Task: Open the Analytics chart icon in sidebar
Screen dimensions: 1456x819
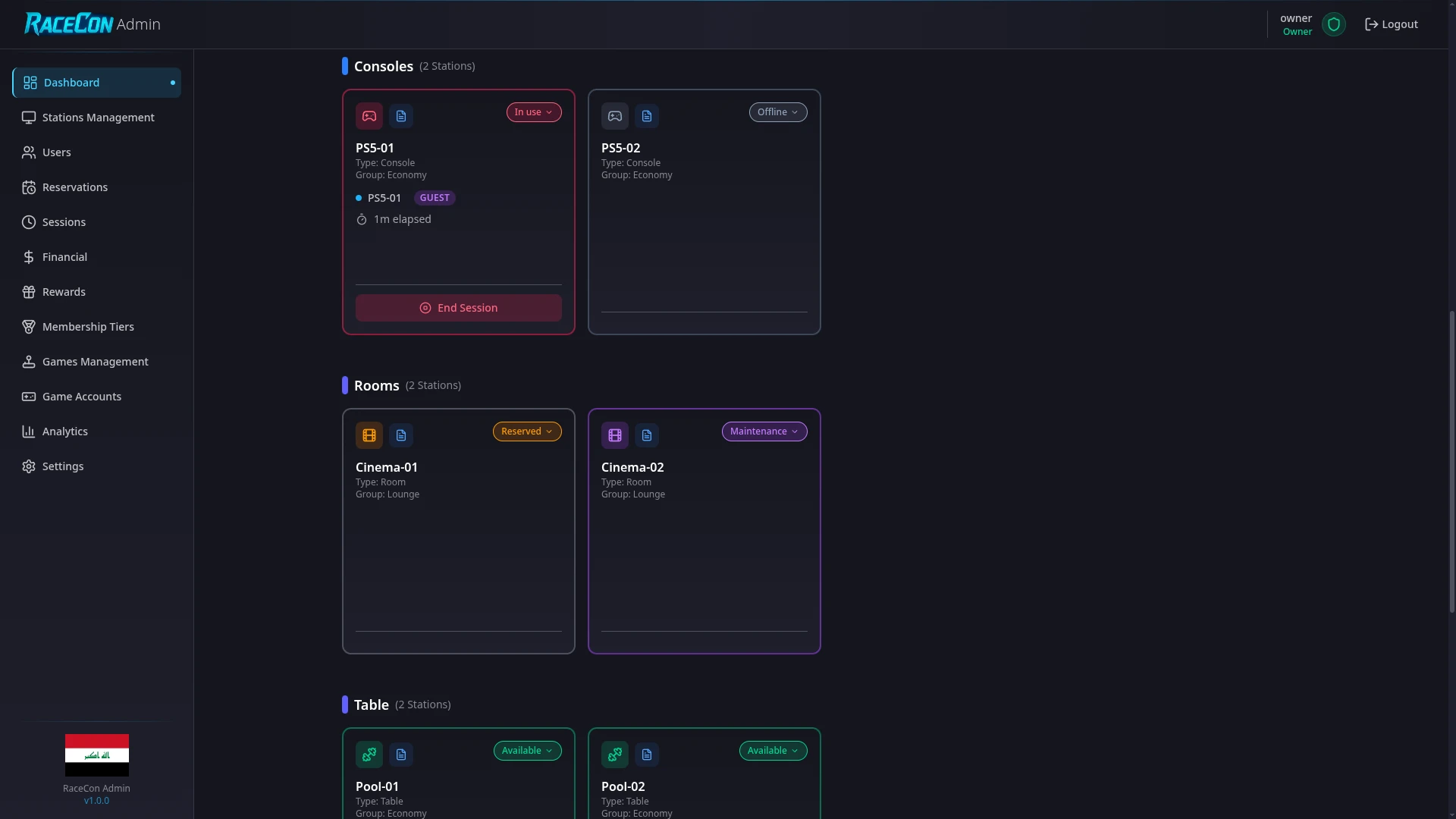Action: (28, 431)
